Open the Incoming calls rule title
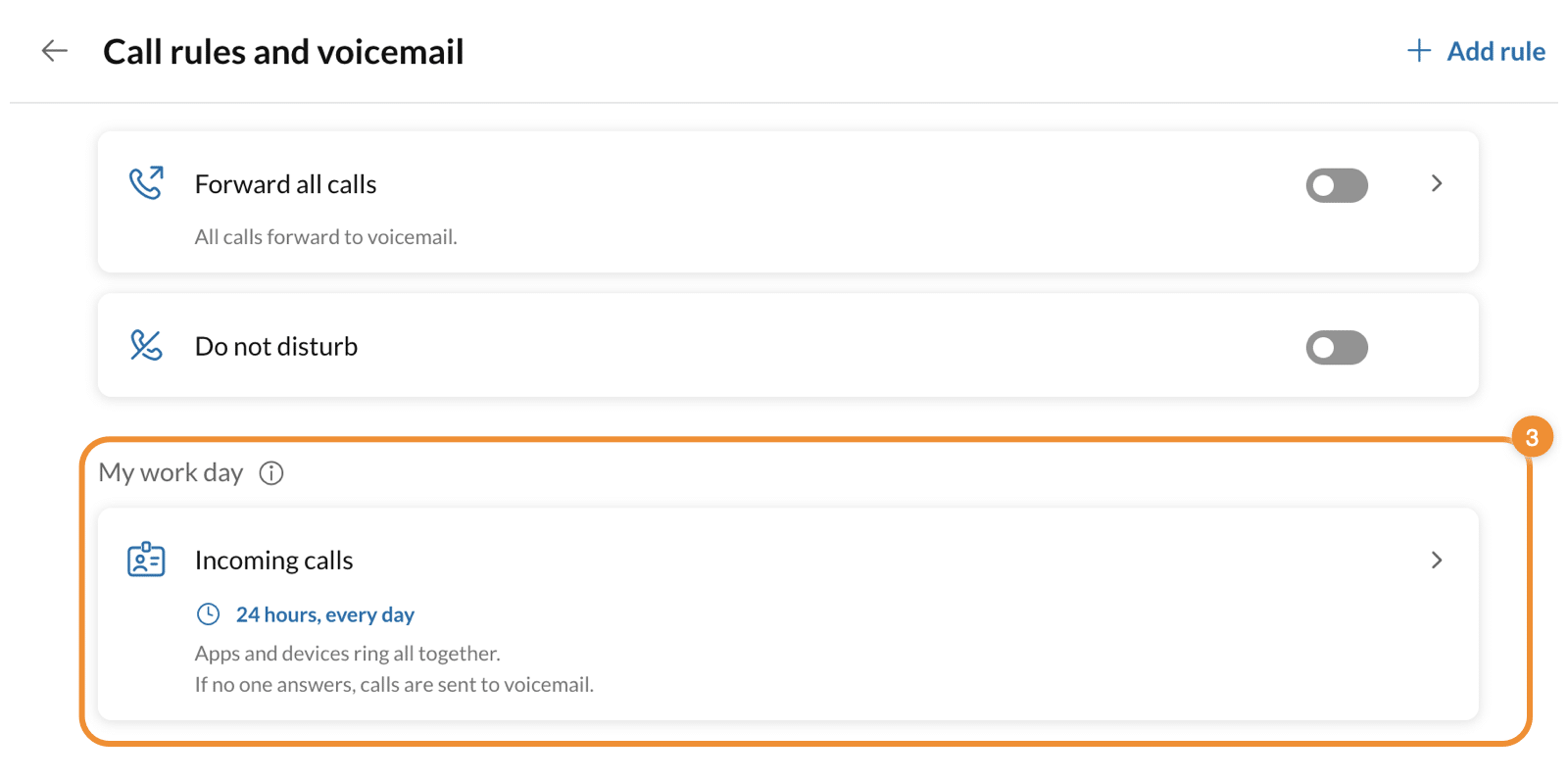Screen dimensions: 1568x782 [273, 561]
